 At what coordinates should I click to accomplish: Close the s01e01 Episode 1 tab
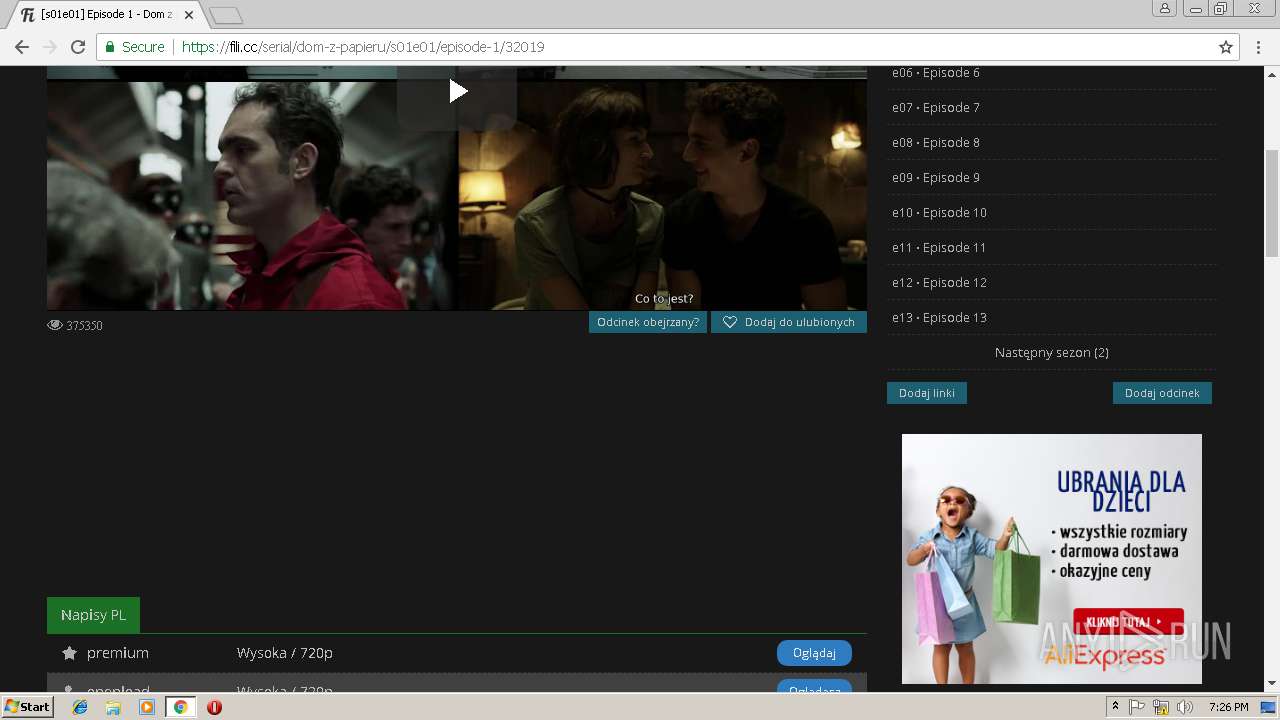tap(189, 15)
